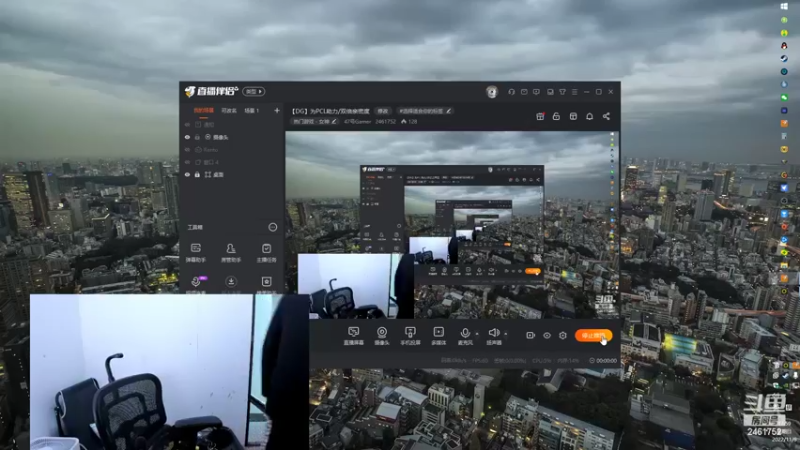Open the hamburger menu in title bar
Image resolution: width=800 pixels, height=450 pixels.
coord(574,92)
